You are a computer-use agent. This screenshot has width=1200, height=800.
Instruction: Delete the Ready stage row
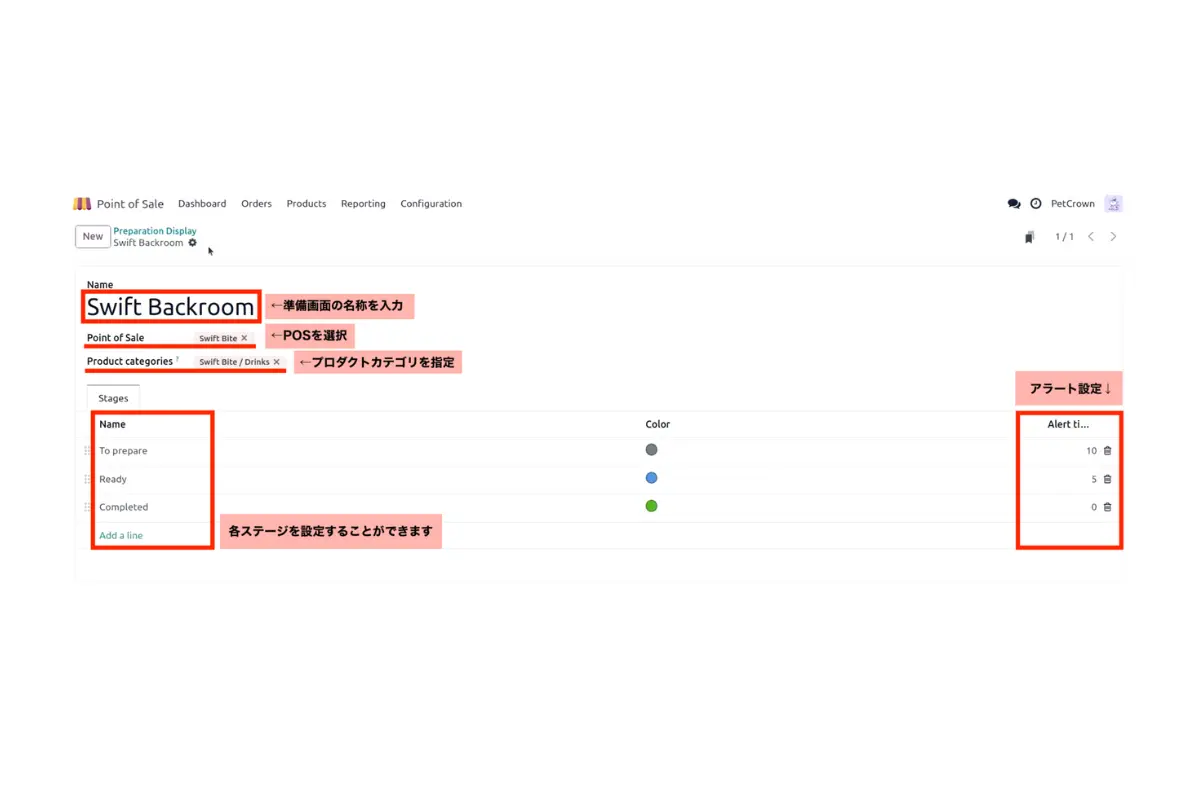(1107, 479)
